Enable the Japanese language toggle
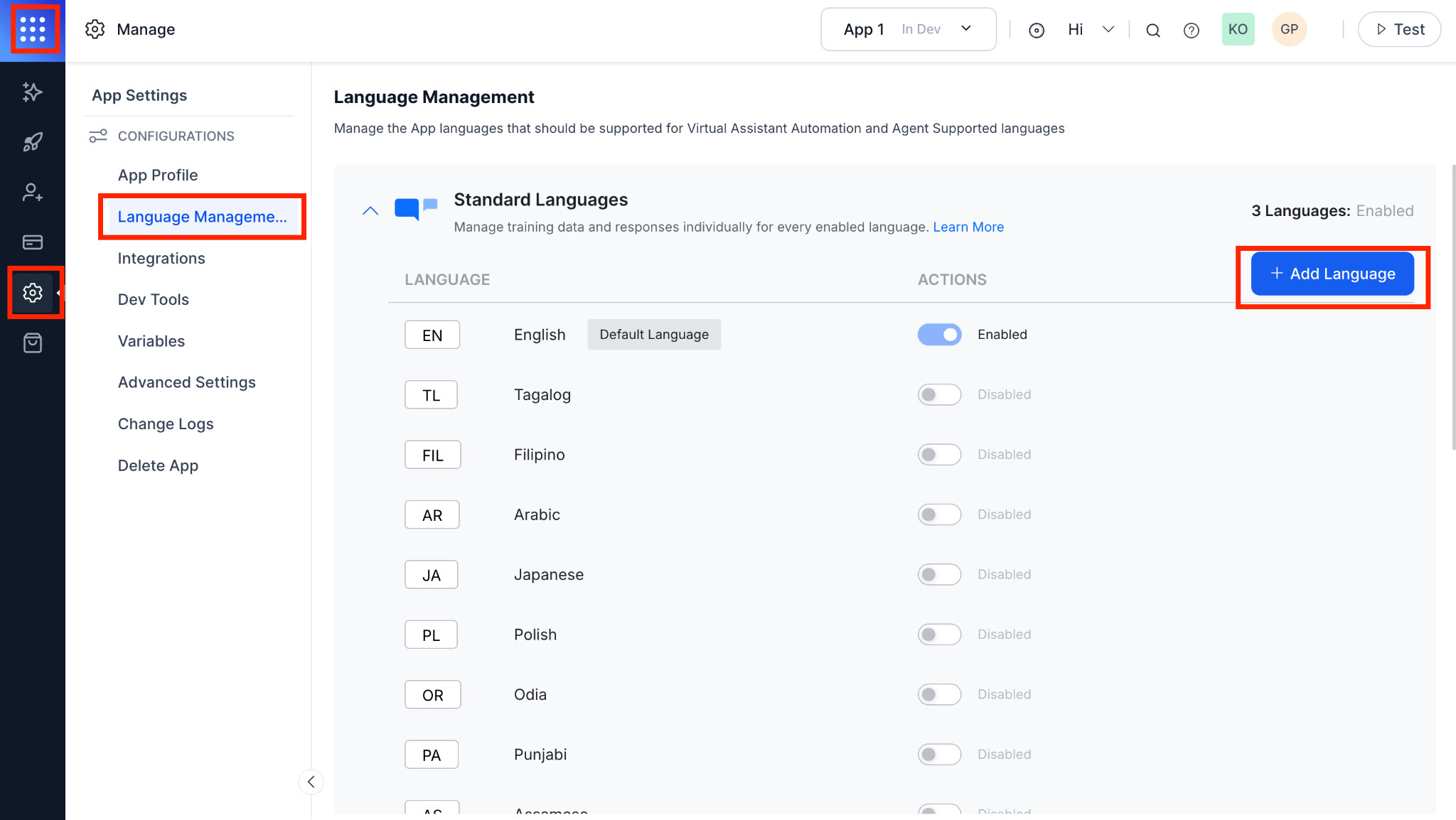1456x820 pixels. pos(939,574)
